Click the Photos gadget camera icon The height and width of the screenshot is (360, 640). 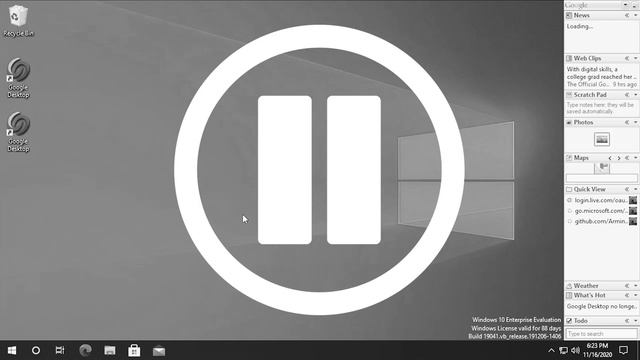coord(569,122)
